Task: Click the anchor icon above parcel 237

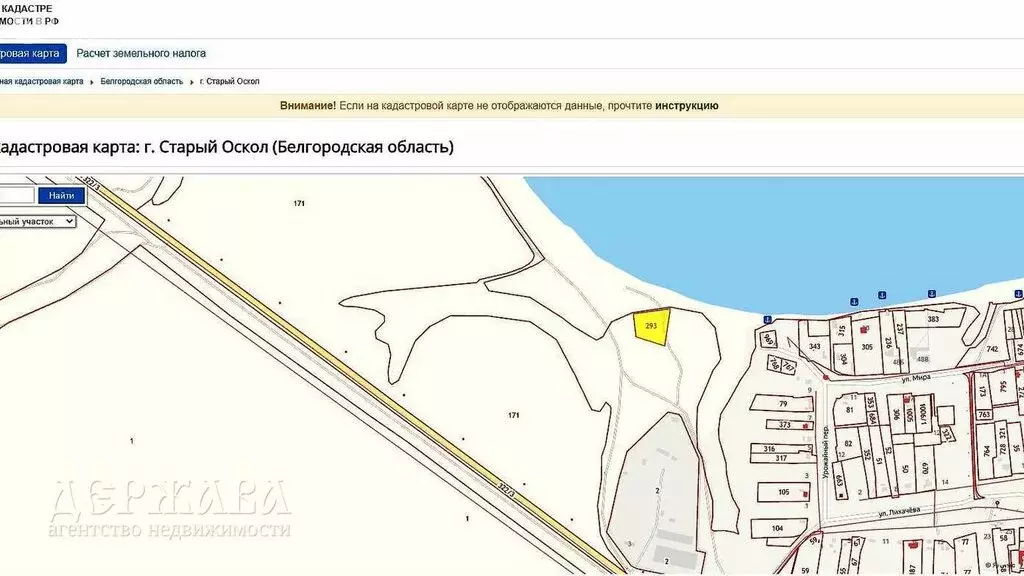Action: tap(882, 295)
